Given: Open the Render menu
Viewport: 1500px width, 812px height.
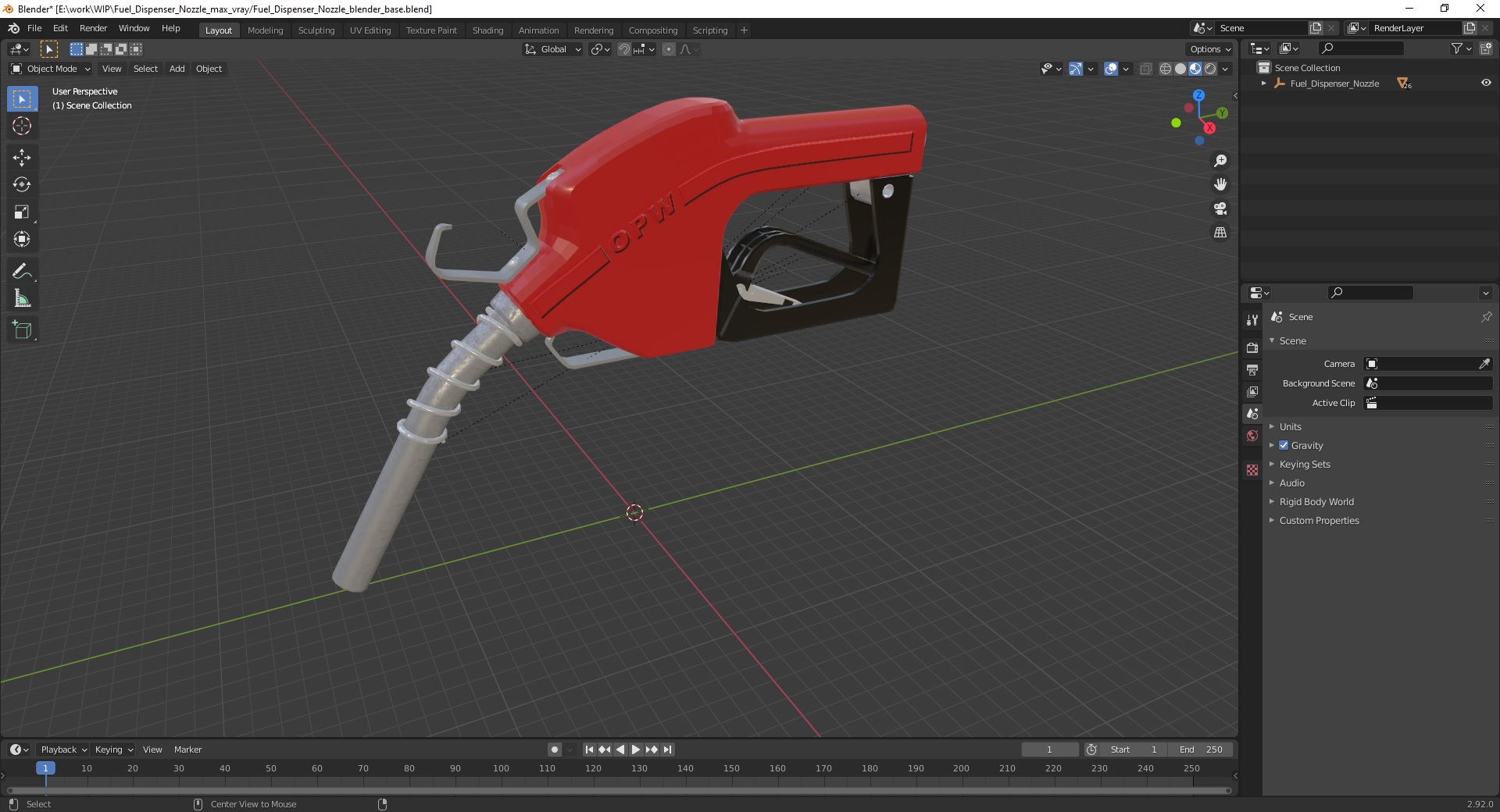Looking at the screenshot, I should tap(94, 28).
